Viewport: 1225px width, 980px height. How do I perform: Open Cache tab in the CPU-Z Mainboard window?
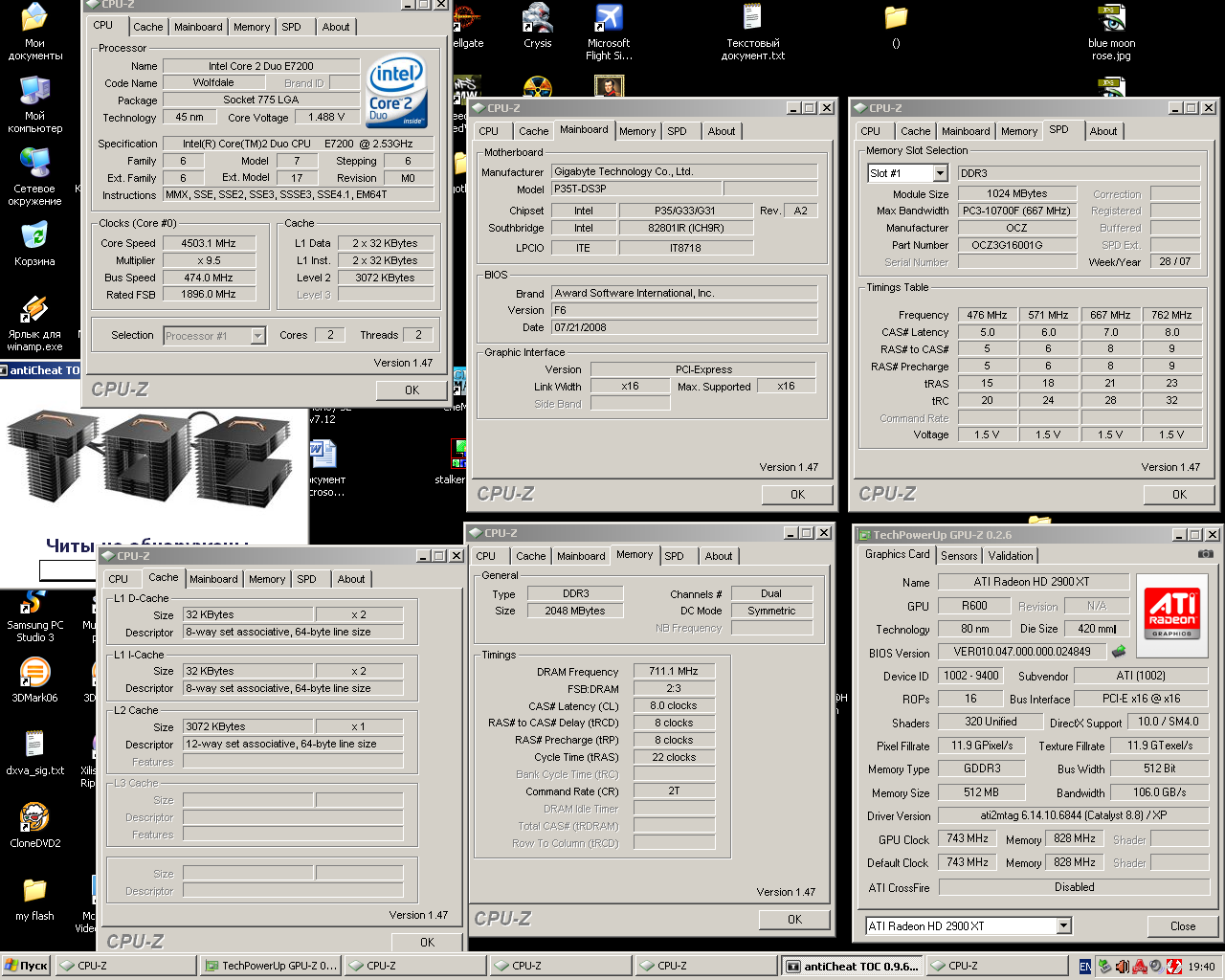tap(533, 131)
